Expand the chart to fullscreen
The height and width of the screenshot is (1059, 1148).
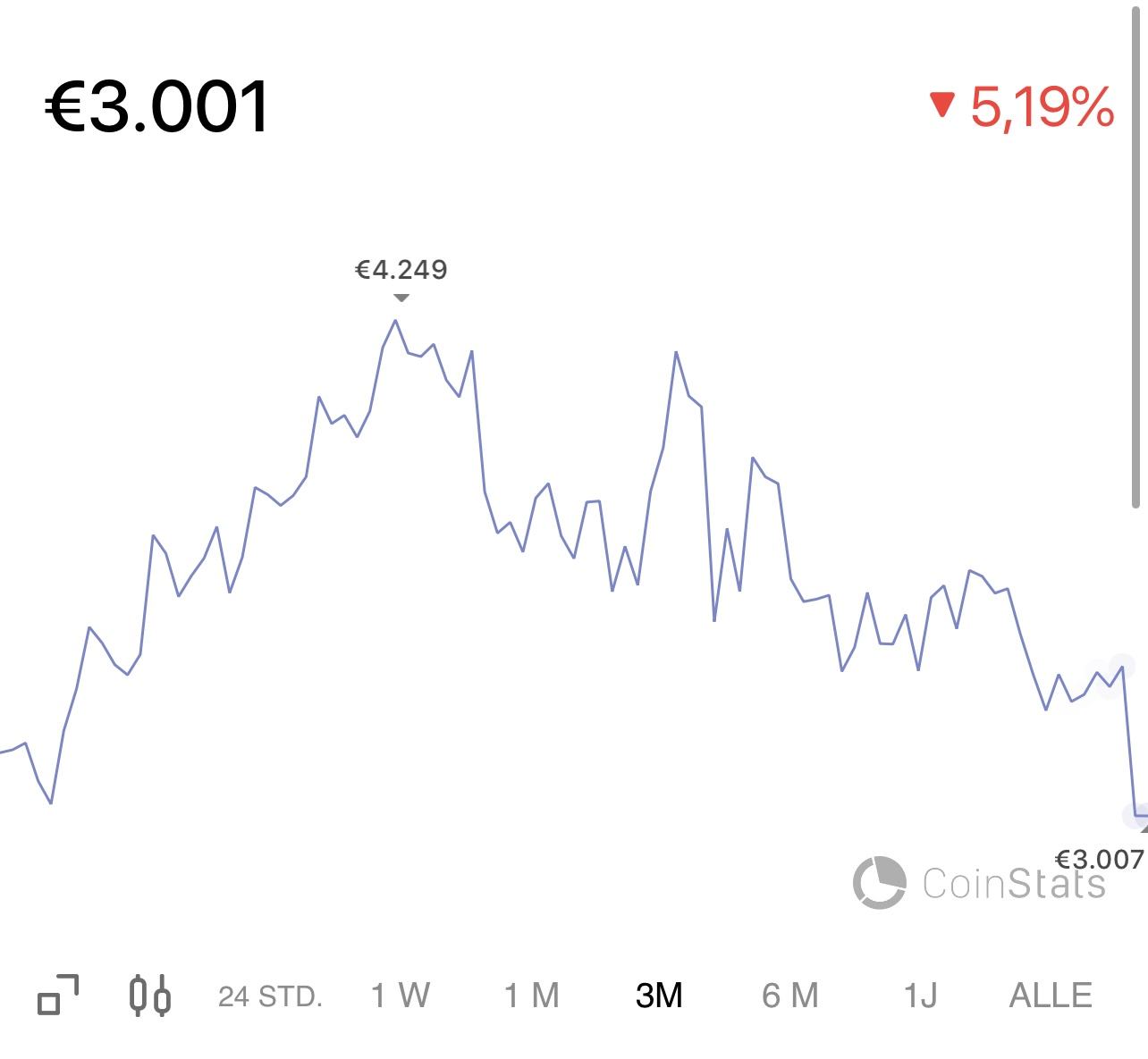tap(58, 995)
